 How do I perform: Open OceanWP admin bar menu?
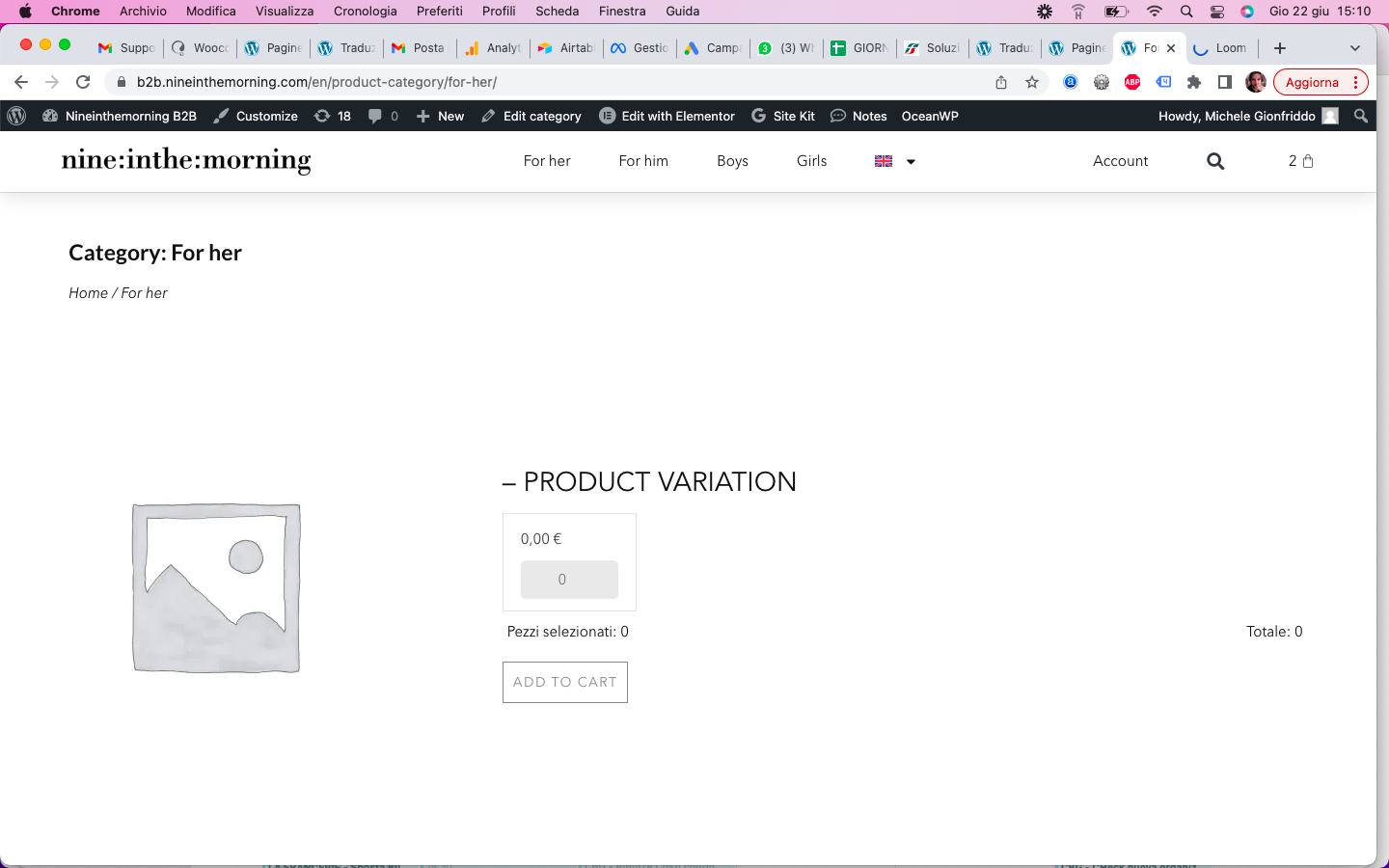pos(930,116)
